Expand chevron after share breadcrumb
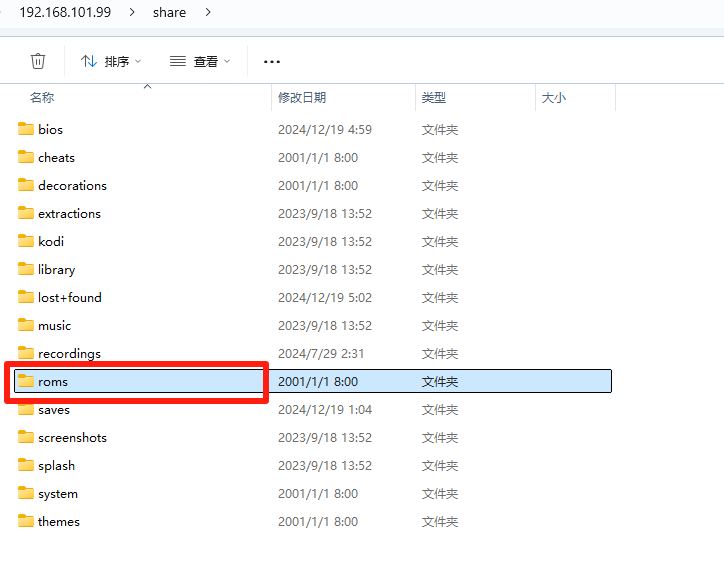 208,12
